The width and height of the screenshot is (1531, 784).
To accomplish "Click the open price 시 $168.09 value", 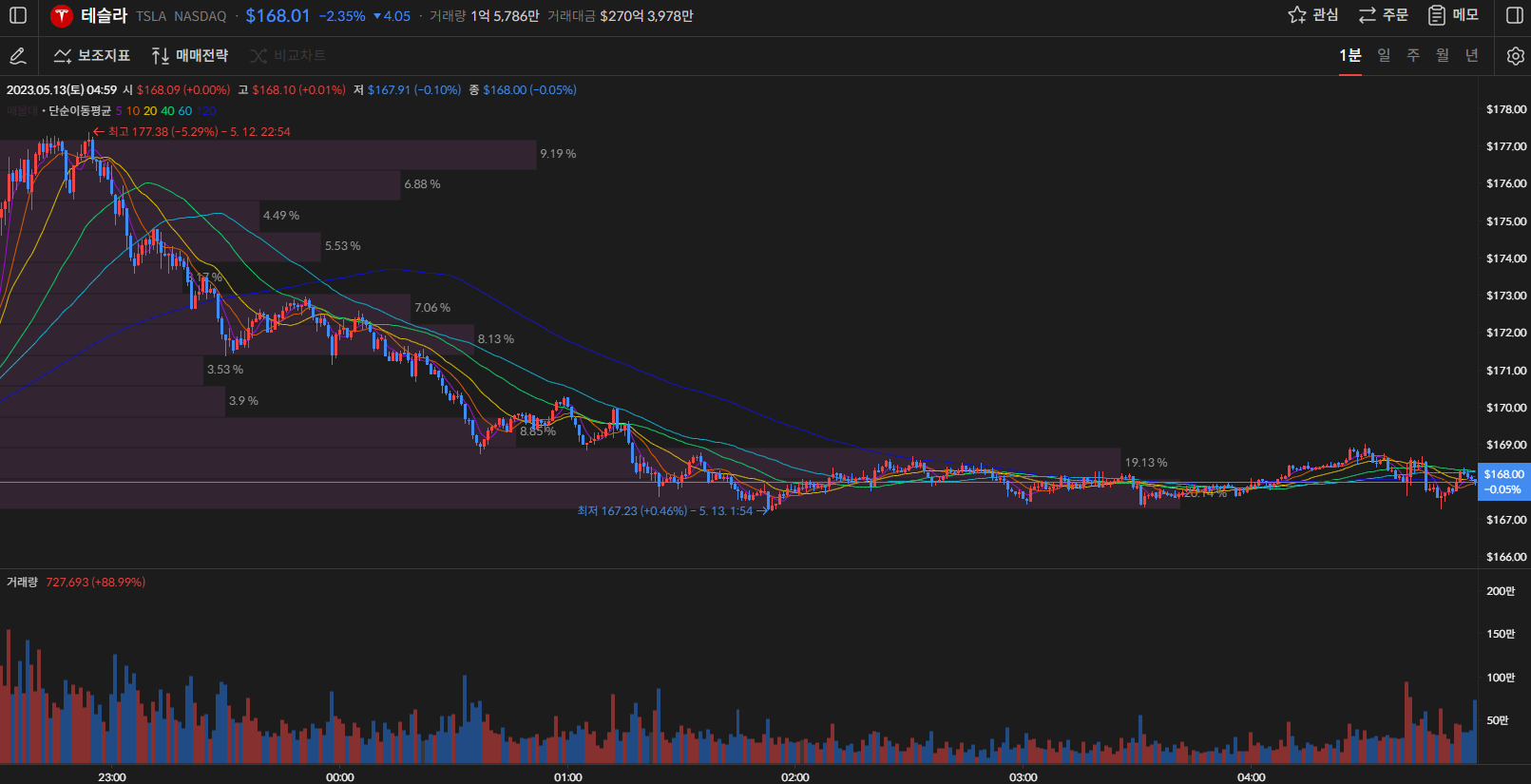I will click(177, 90).
